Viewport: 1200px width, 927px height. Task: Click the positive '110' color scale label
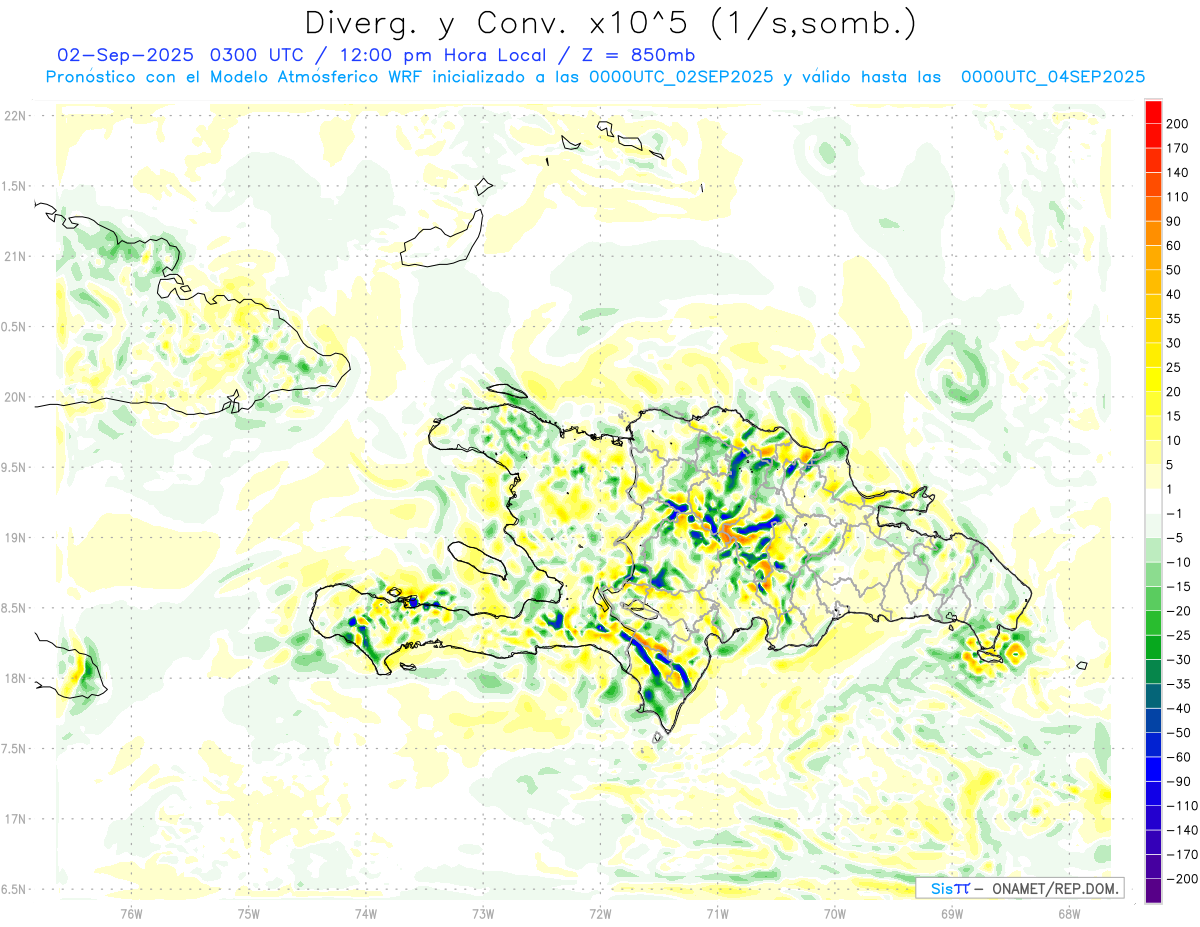pyautogui.click(x=1177, y=197)
